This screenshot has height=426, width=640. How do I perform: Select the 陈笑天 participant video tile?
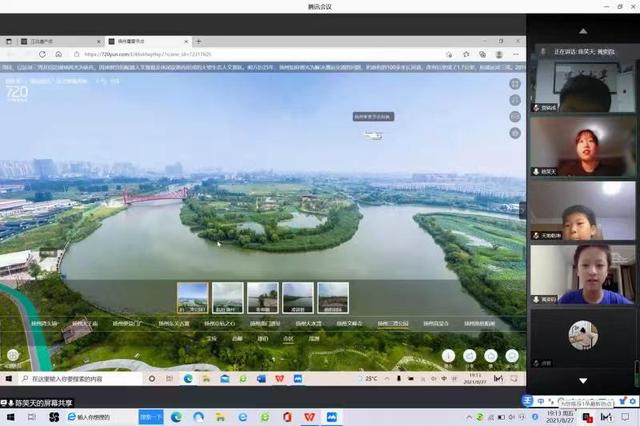click(x=583, y=147)
